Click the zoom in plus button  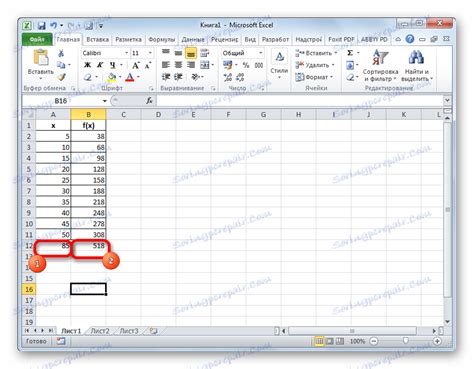click(437, 341)
